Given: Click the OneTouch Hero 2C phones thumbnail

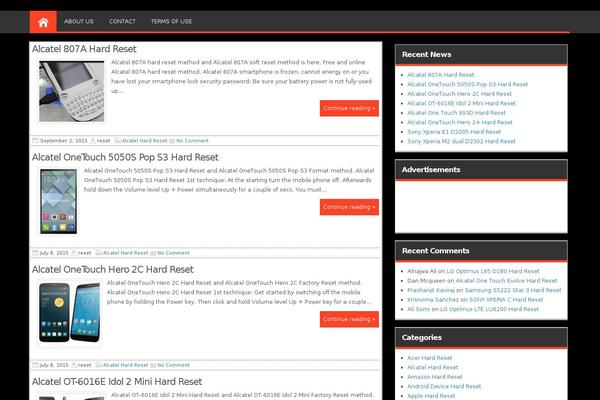Looking at the screenshot, I should (70, 313).
